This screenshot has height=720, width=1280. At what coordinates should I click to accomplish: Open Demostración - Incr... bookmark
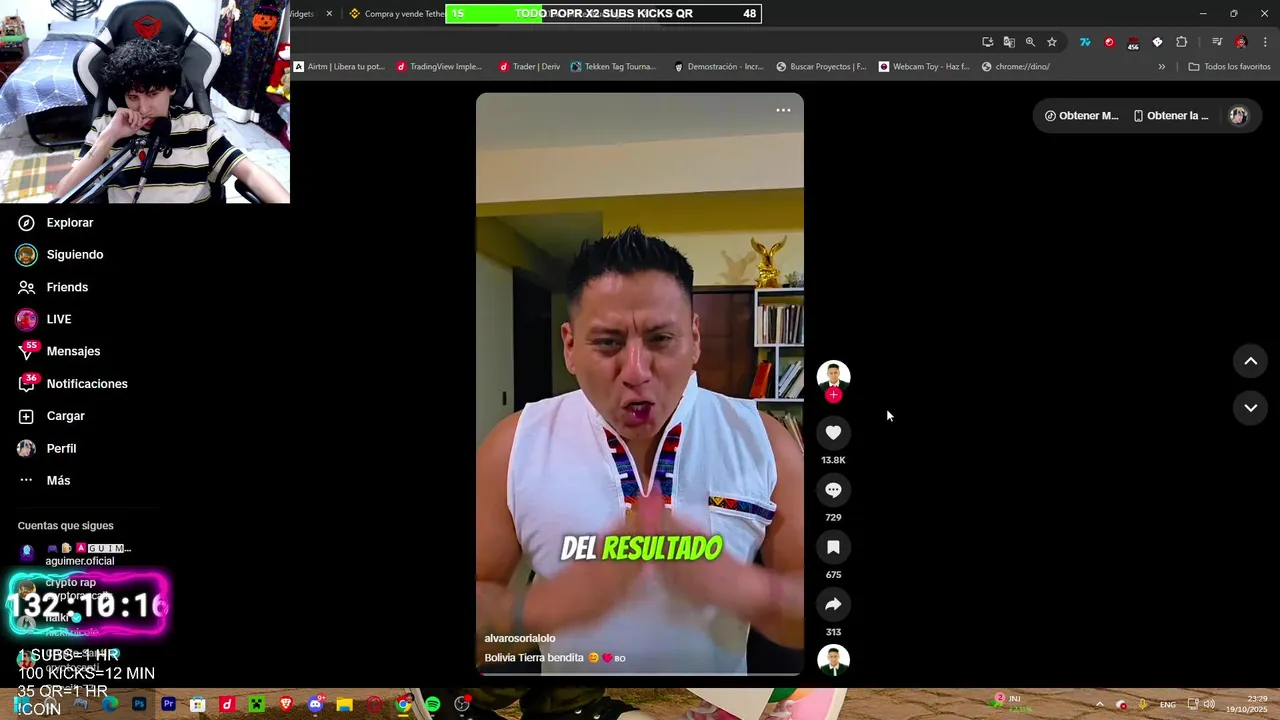pyautogui.click(x=718, y=67)
